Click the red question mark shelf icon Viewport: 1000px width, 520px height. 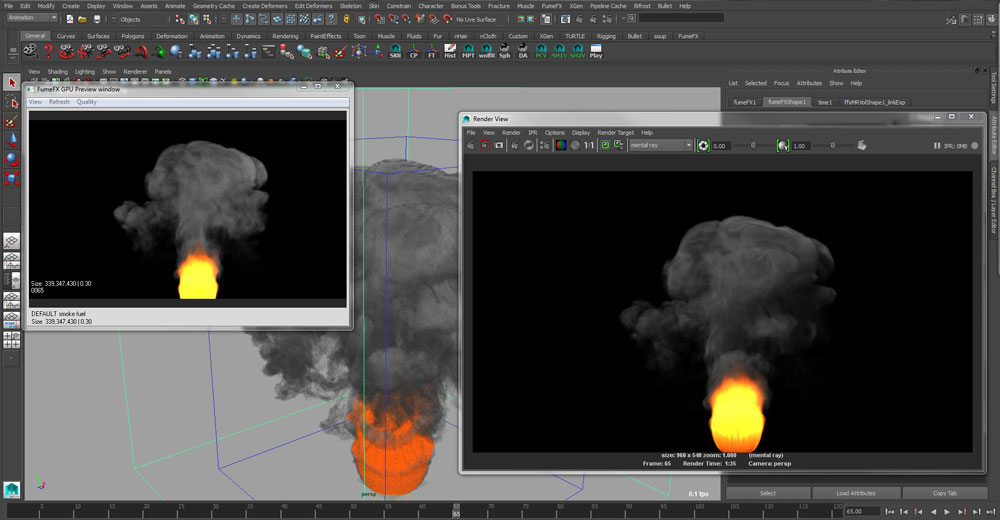pos(48,52)
